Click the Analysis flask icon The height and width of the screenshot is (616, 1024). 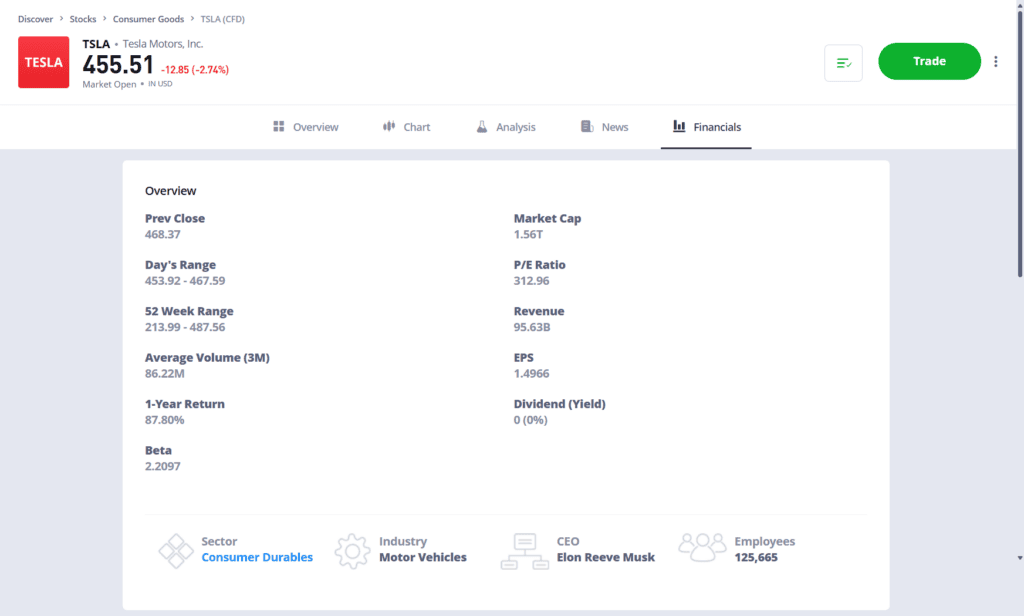[481, 127]
